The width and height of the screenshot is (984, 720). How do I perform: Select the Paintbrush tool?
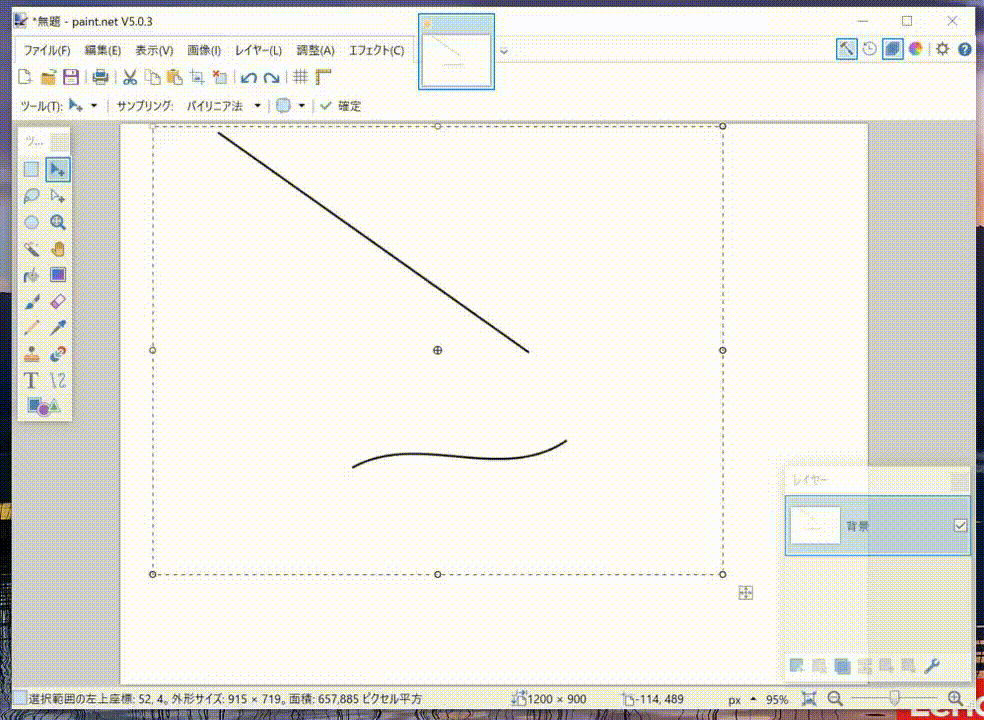[31, 301]
